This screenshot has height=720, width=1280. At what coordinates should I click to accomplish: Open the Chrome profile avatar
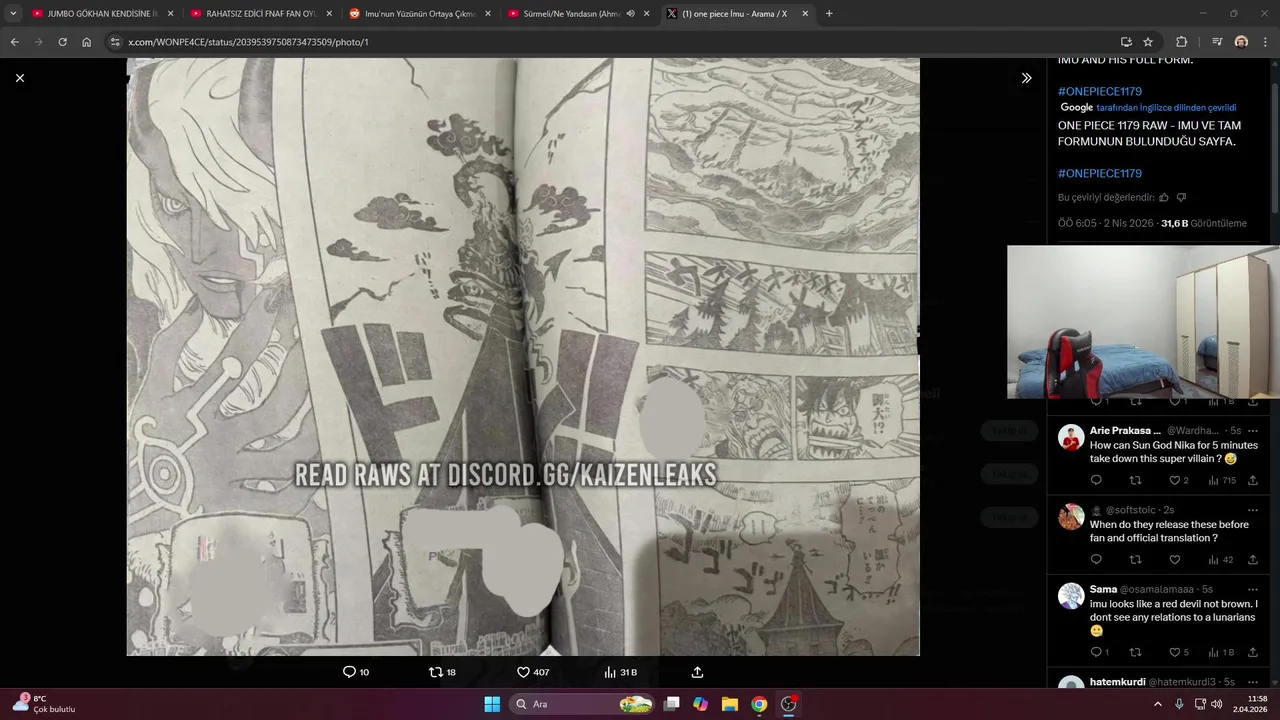point(1241,42)
